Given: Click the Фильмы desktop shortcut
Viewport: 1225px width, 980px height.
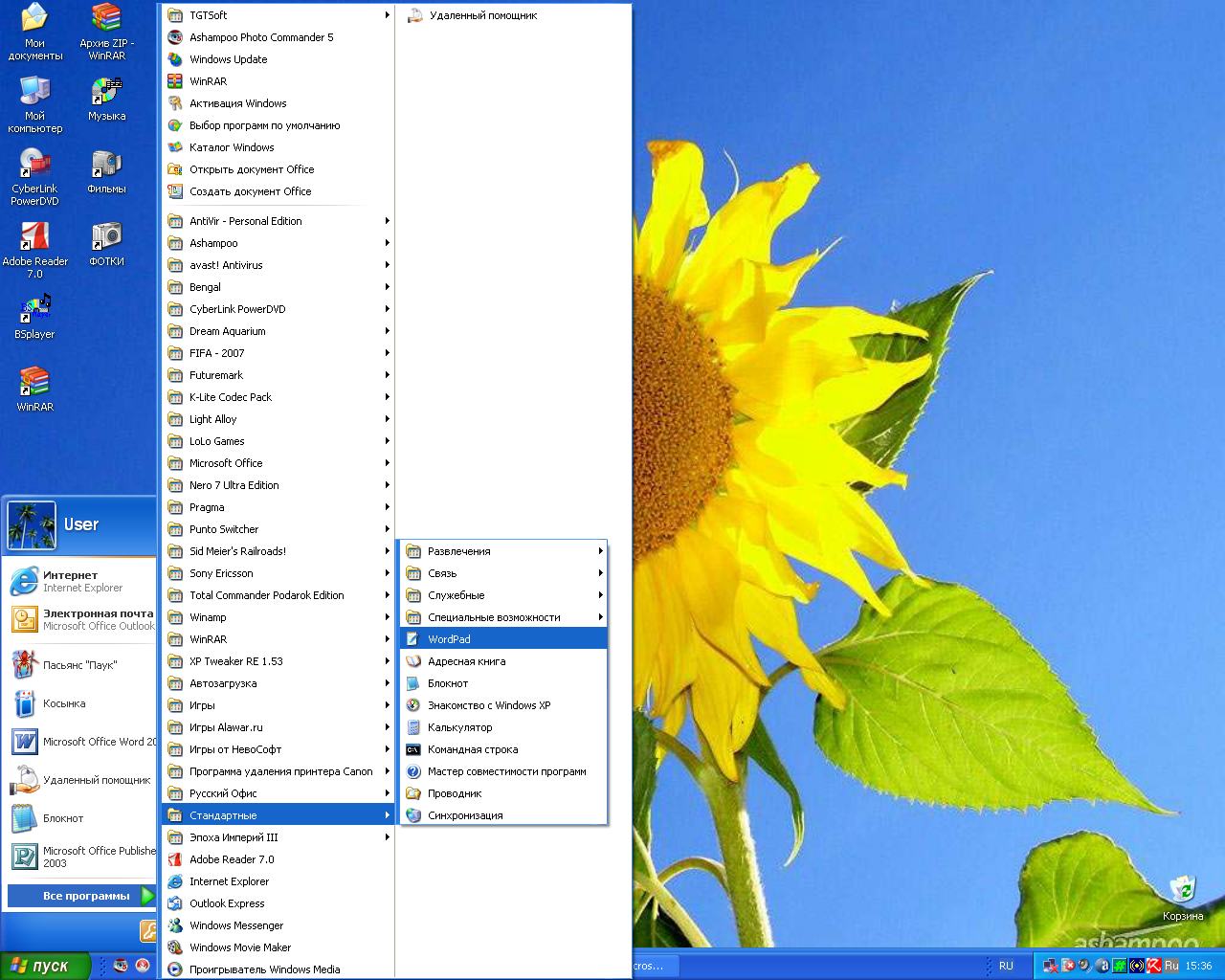Looking at the screenshot, I should [106, 172].
